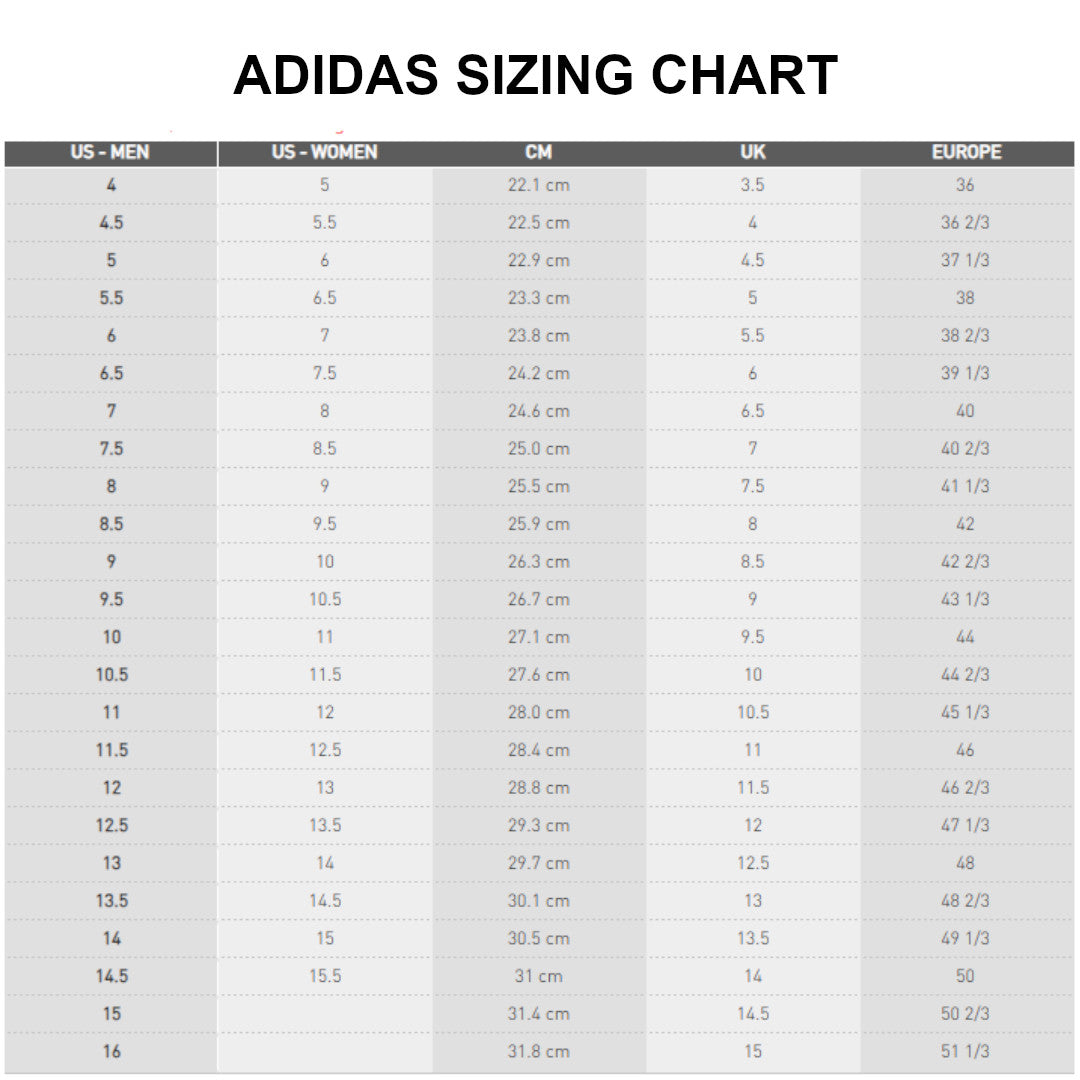Select Europe size 51 1/3

click(x=965, y=1051)
